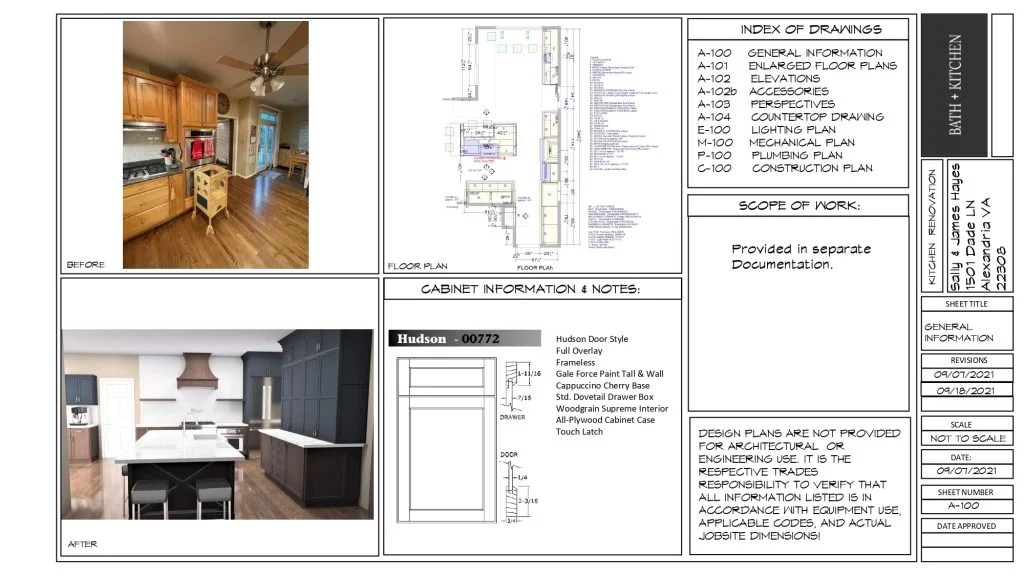The image size is (1024, 576).
Task: Select the C-100 Construction Plan row
Action: (x=785, y=168)
